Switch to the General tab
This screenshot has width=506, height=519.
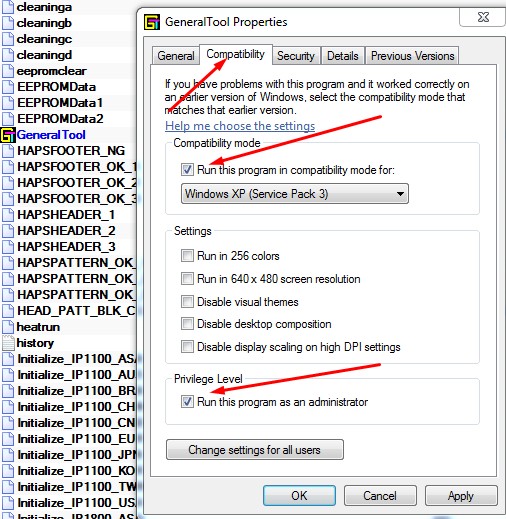click(176, 56)
